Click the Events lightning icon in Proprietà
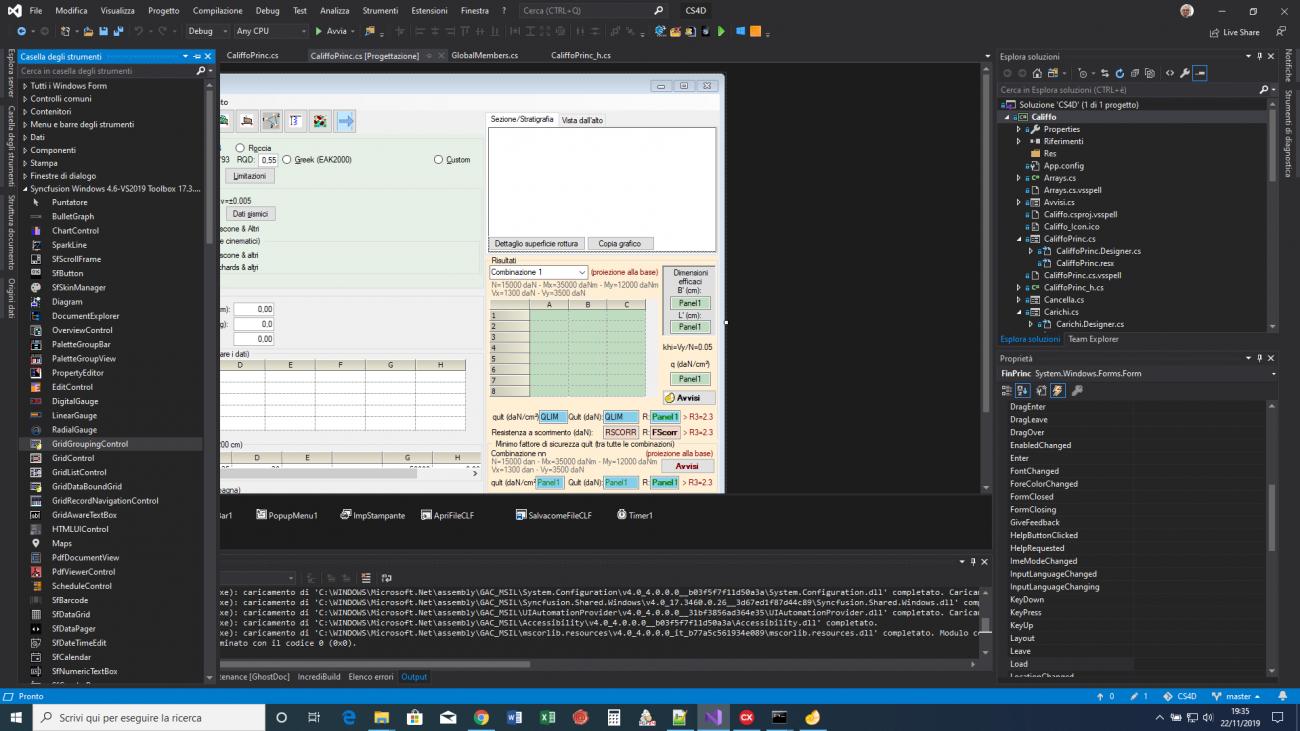 point(1058,390)
